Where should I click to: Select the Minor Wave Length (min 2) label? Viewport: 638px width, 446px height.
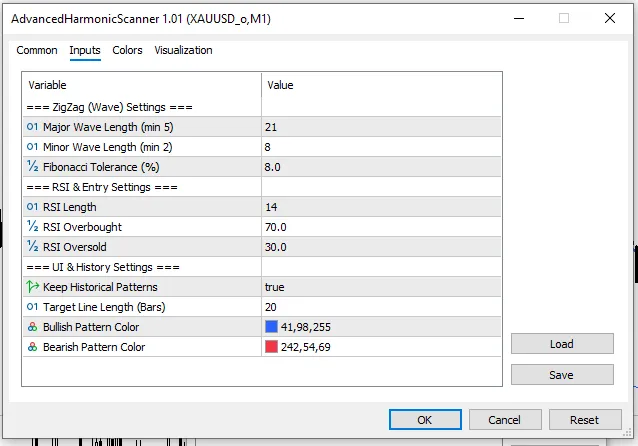[108, 147]
